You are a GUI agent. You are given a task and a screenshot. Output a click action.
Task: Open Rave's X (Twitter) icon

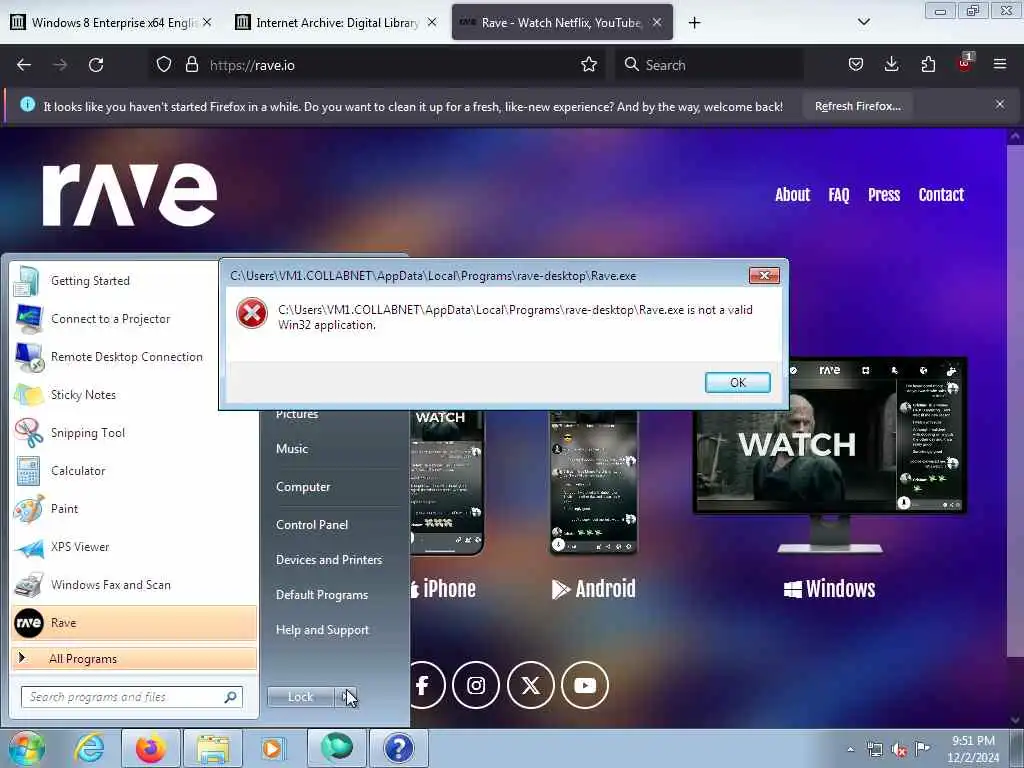pos(530,685)
